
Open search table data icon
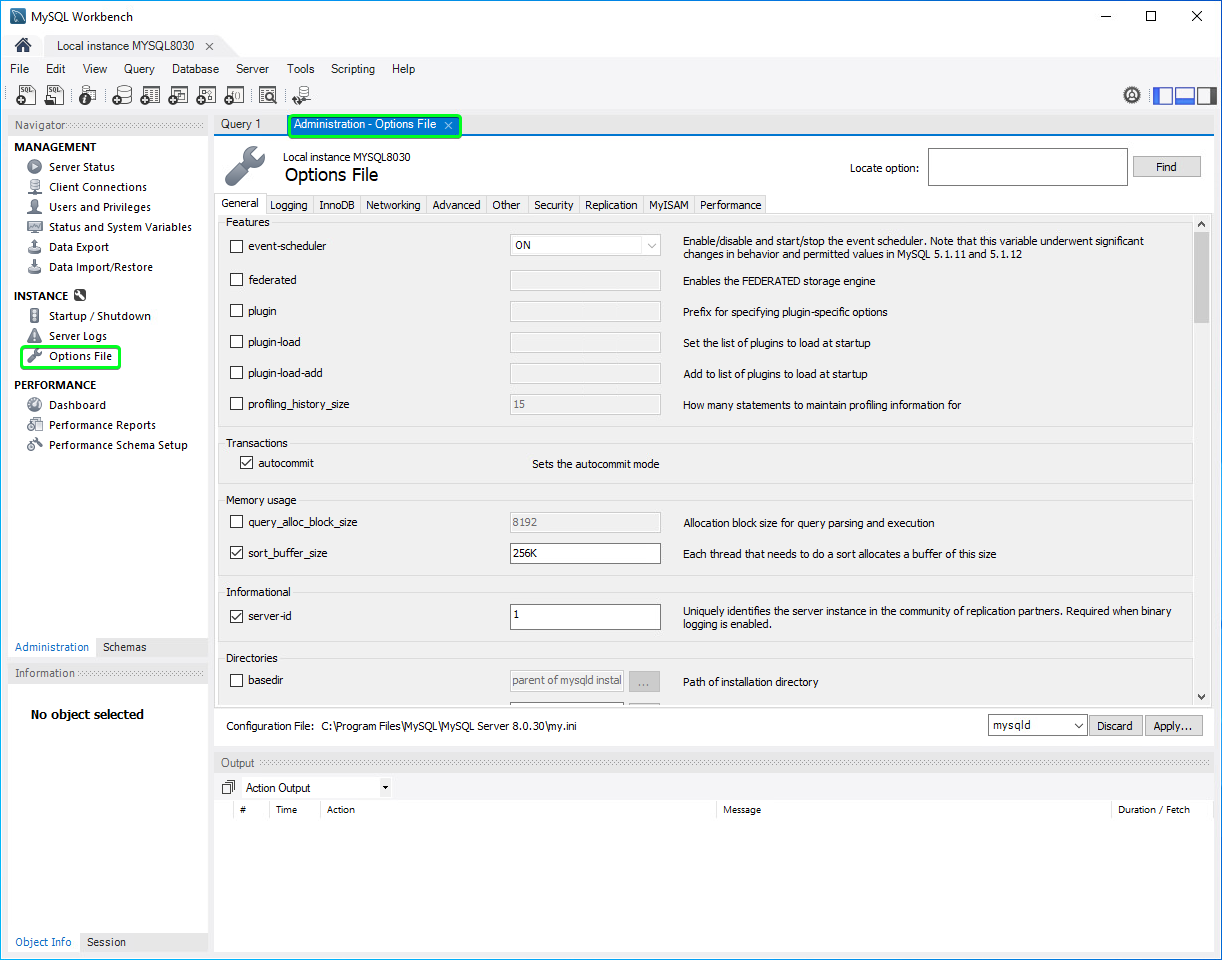coord(268,95)
